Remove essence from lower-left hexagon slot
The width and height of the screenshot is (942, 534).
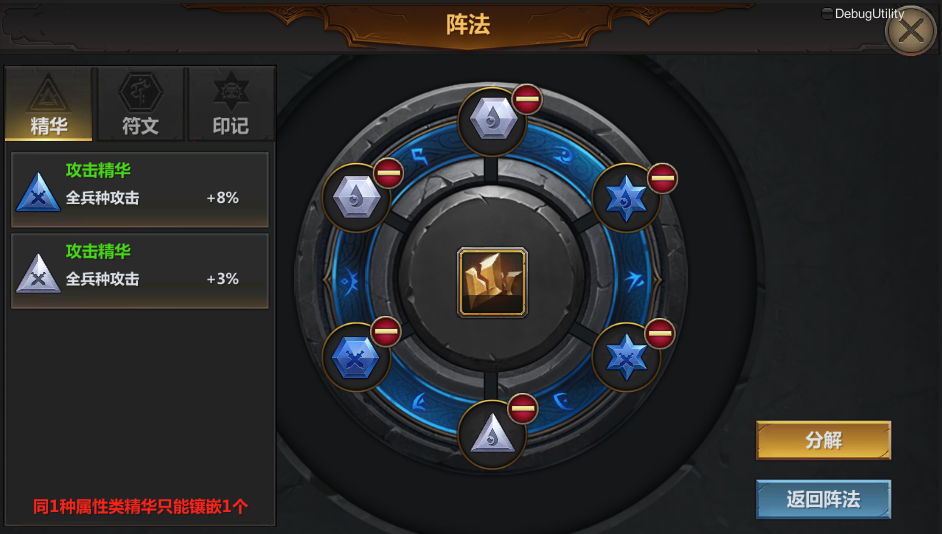point(386,332)
